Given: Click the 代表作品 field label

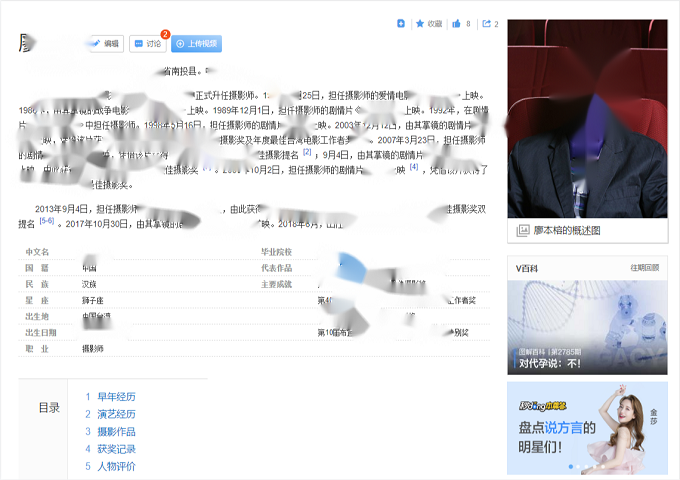Looking at the screenshot, I should (276, 268).
